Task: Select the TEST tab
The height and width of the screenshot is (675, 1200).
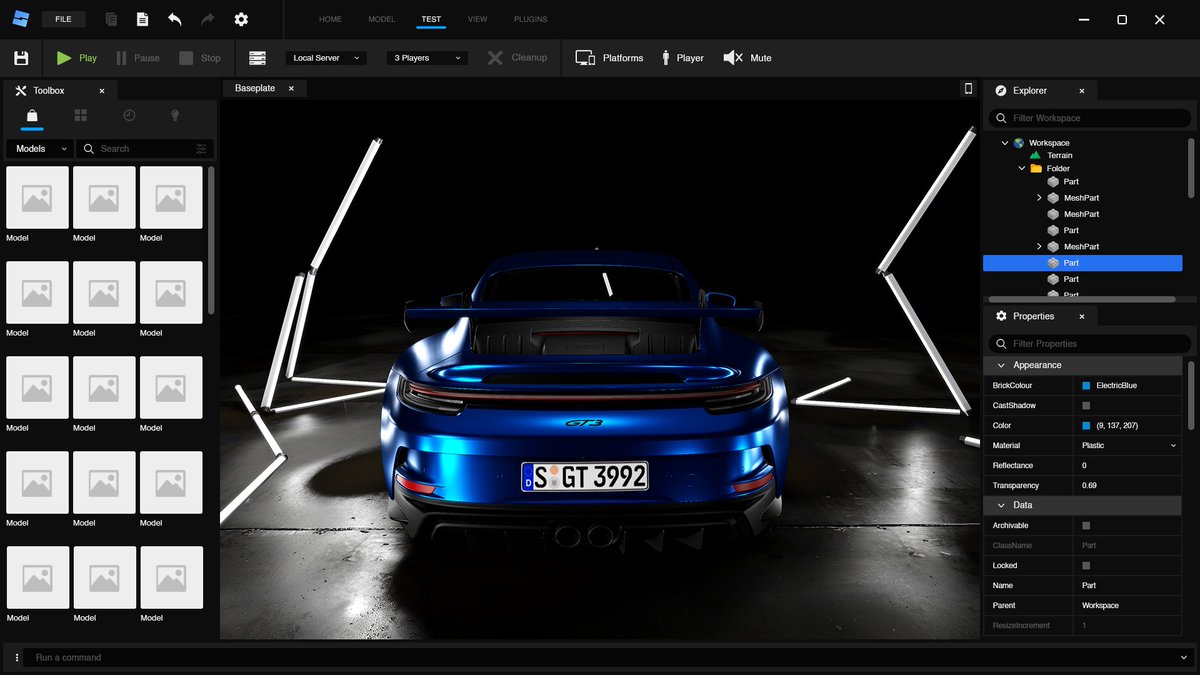Action: (x=431, y=19)
